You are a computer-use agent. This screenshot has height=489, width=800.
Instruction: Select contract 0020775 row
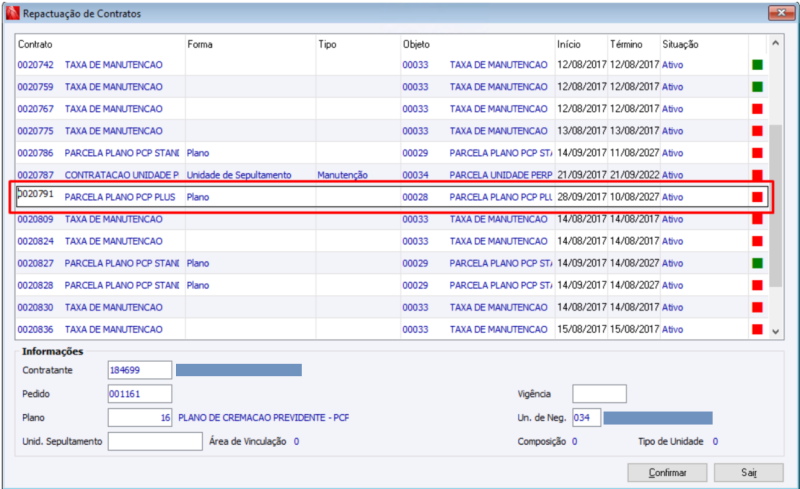(x=392, y=131)
